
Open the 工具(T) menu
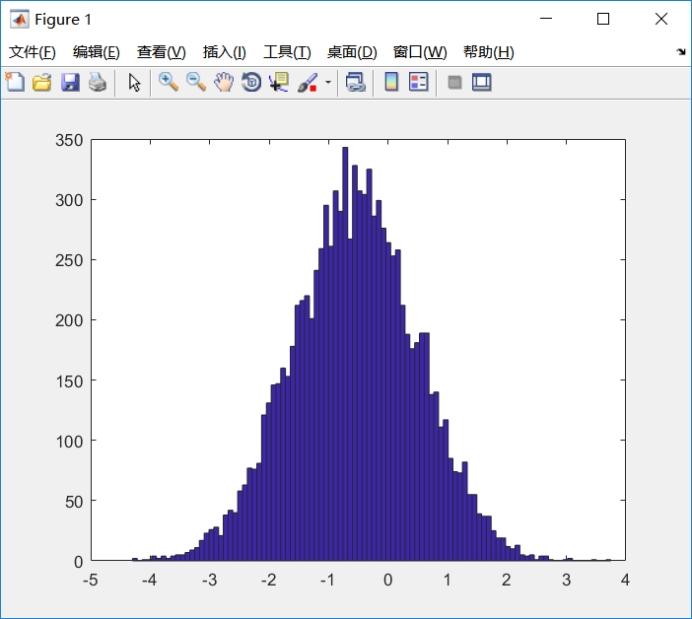(286, 52)
